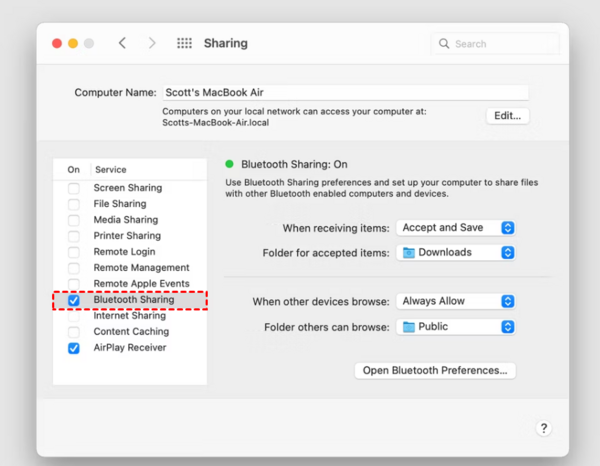
Task: Click the search magnifying glass icon
Action: click(444, 44)
